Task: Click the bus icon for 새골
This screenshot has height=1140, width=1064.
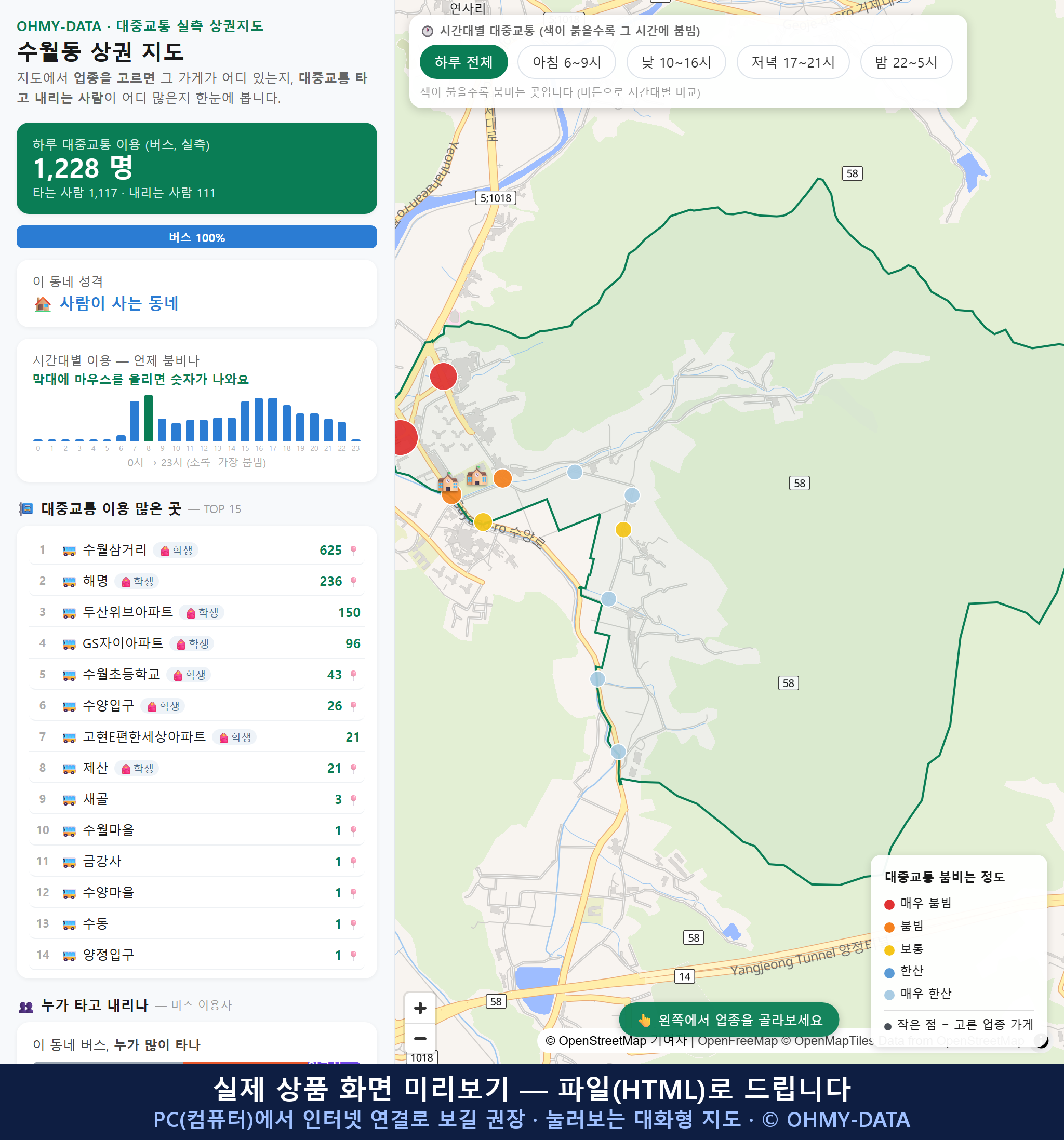Action: pos(69,799)
